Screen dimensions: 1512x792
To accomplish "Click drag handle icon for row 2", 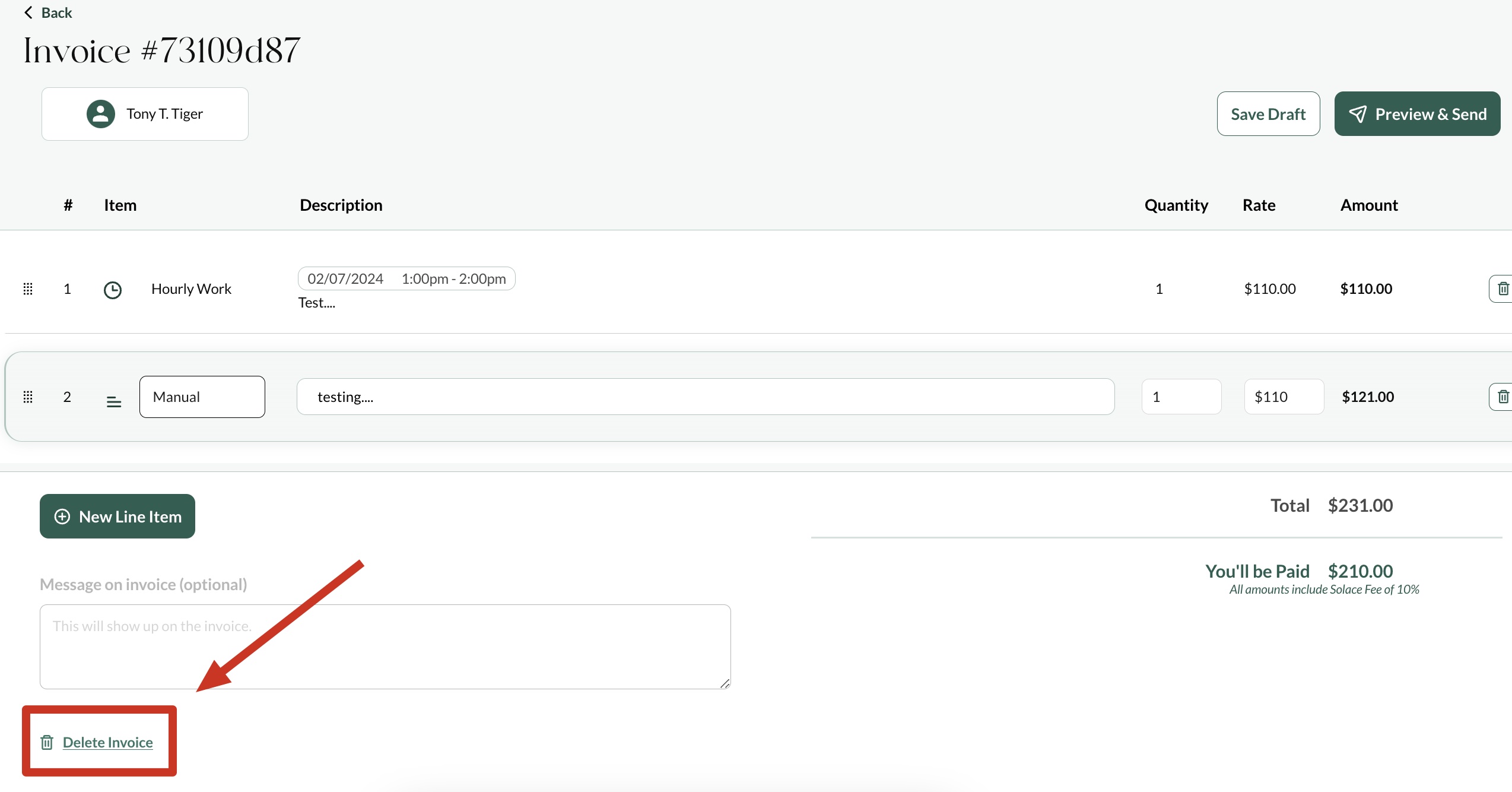I will tap(28, 397).
